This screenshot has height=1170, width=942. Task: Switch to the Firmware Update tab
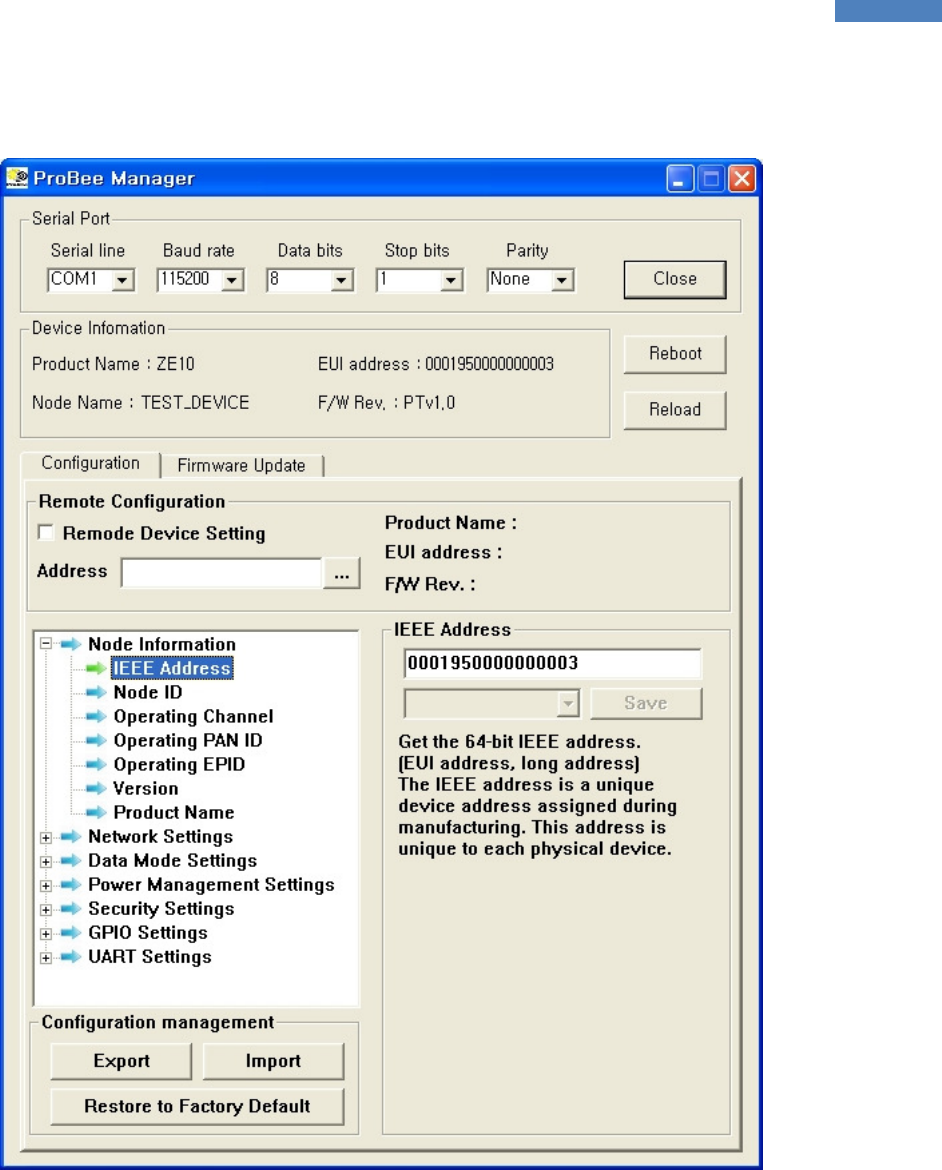tap(241, 466)
